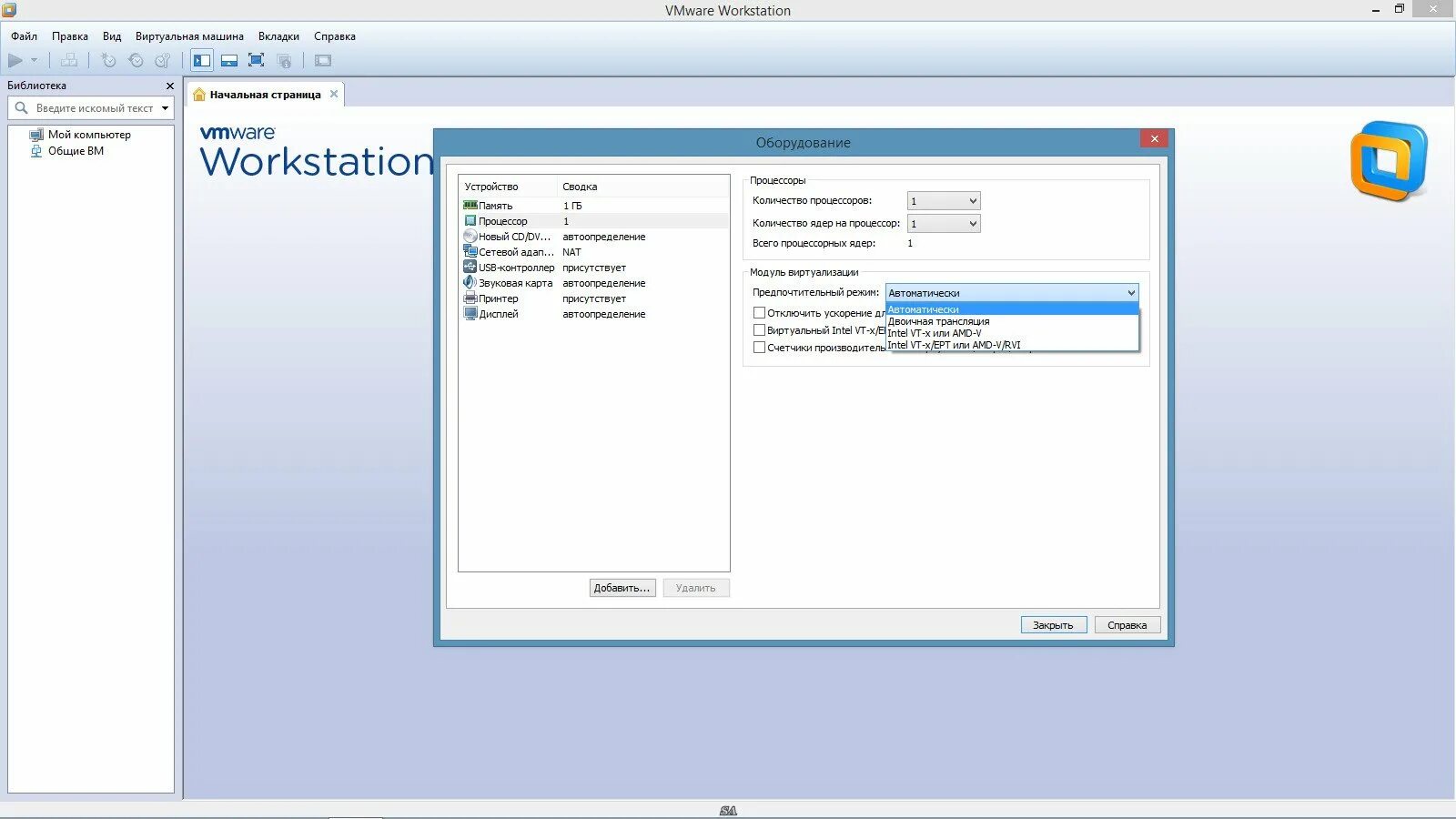Select the Звуковая карта speaker icon
The image size is (1456, 819).
[x=470, y=283]
